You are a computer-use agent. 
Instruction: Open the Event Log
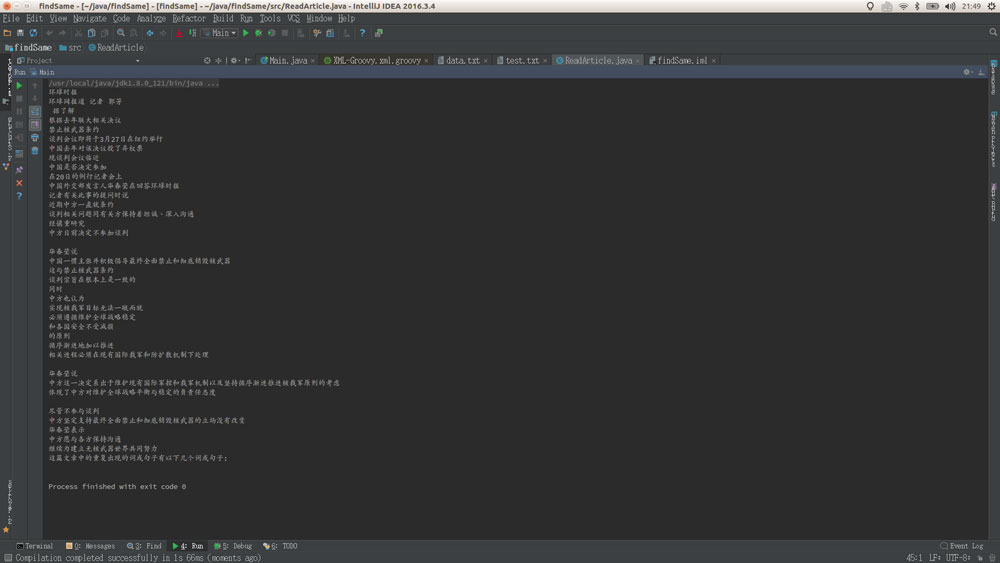point(963,546)
